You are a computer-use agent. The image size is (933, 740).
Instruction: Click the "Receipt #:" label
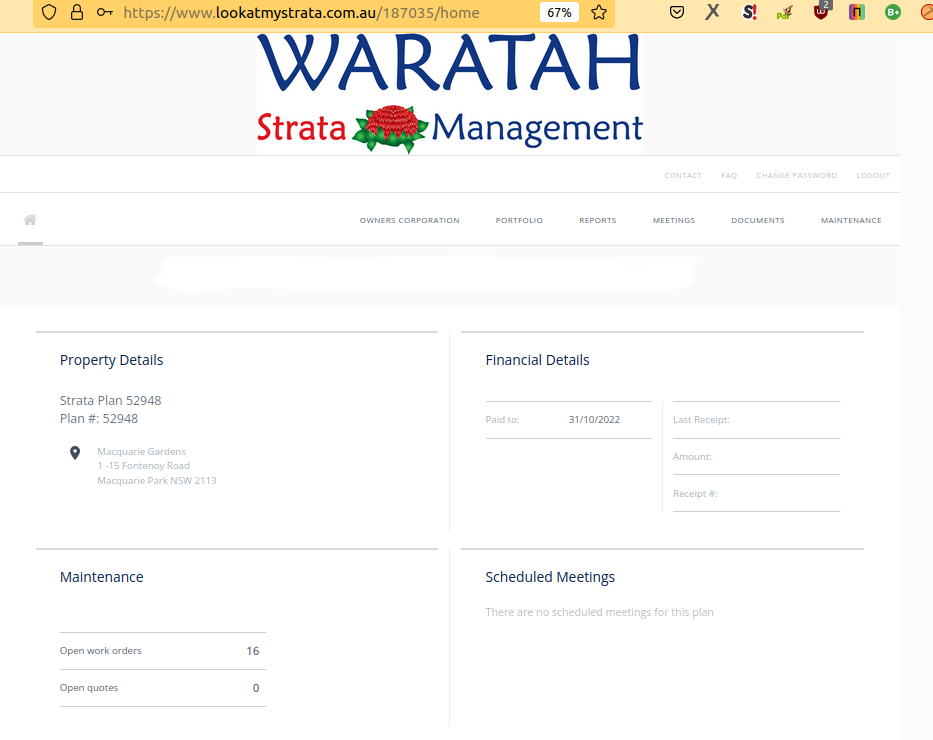(x=695, y=494)
